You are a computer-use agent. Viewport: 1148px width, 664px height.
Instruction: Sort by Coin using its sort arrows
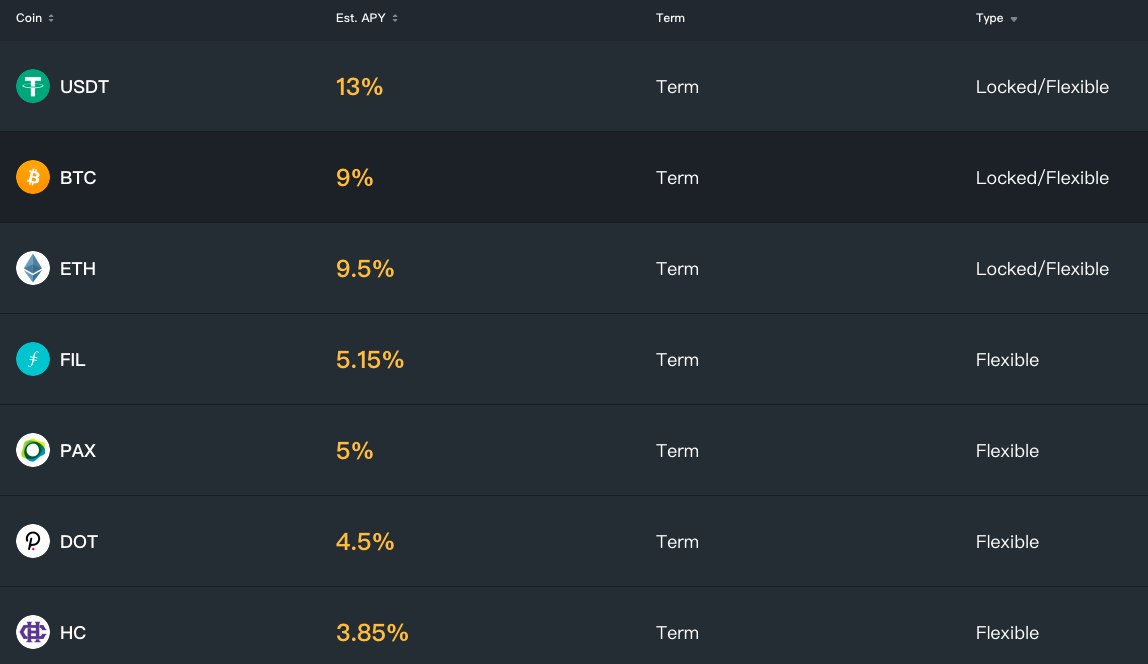coord(51,18)
